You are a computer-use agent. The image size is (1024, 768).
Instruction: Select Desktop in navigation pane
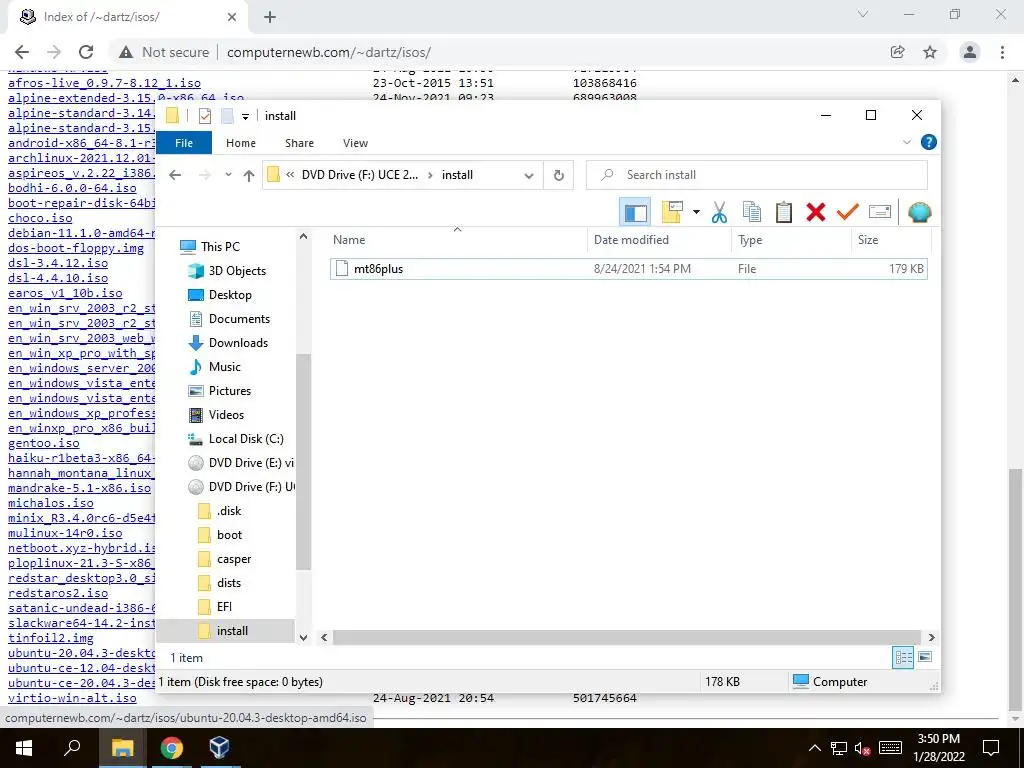(x=230, y=295)
